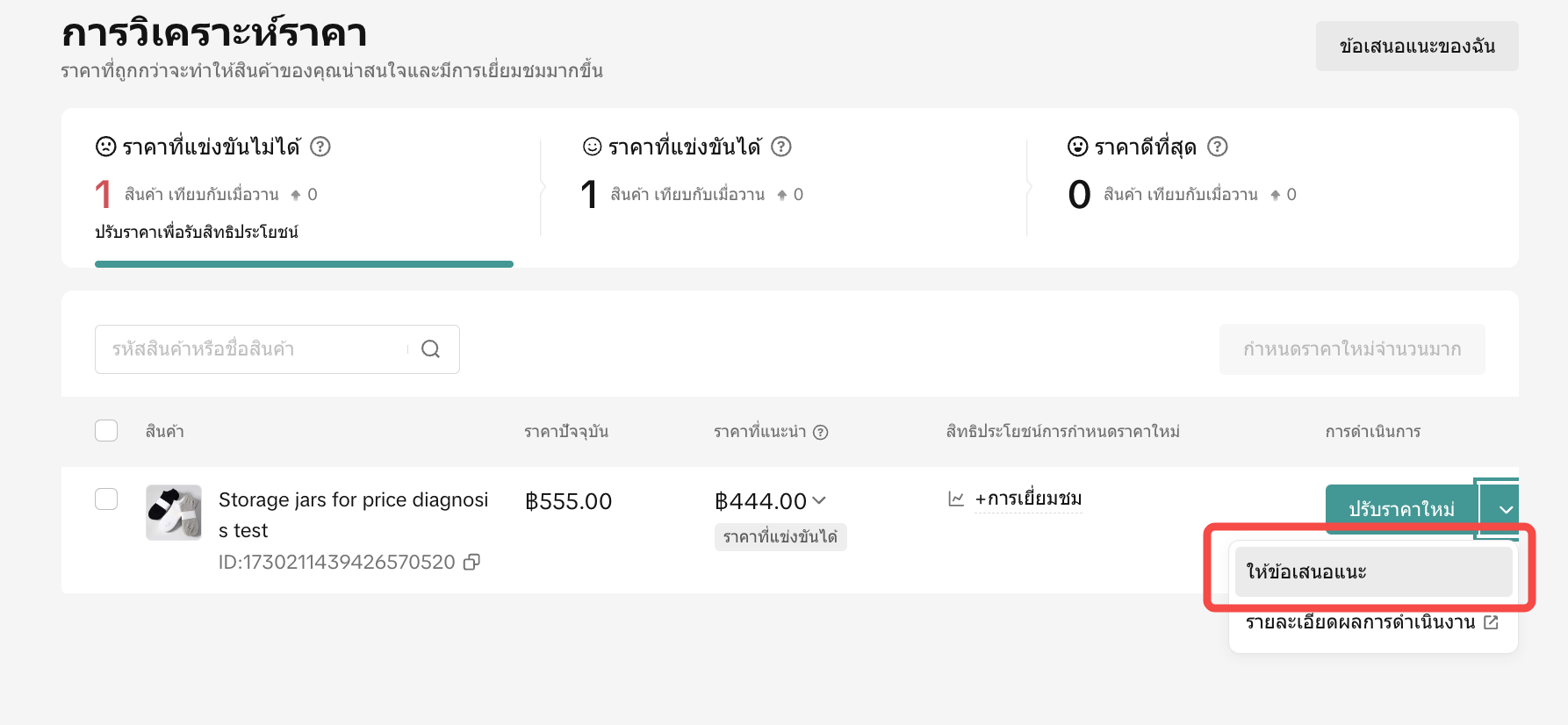This screenshot has height=725, width=1568.
Task: Click help icon beside ราคาที่แข่งขันไม่ได้
Action: pos(320,147)
